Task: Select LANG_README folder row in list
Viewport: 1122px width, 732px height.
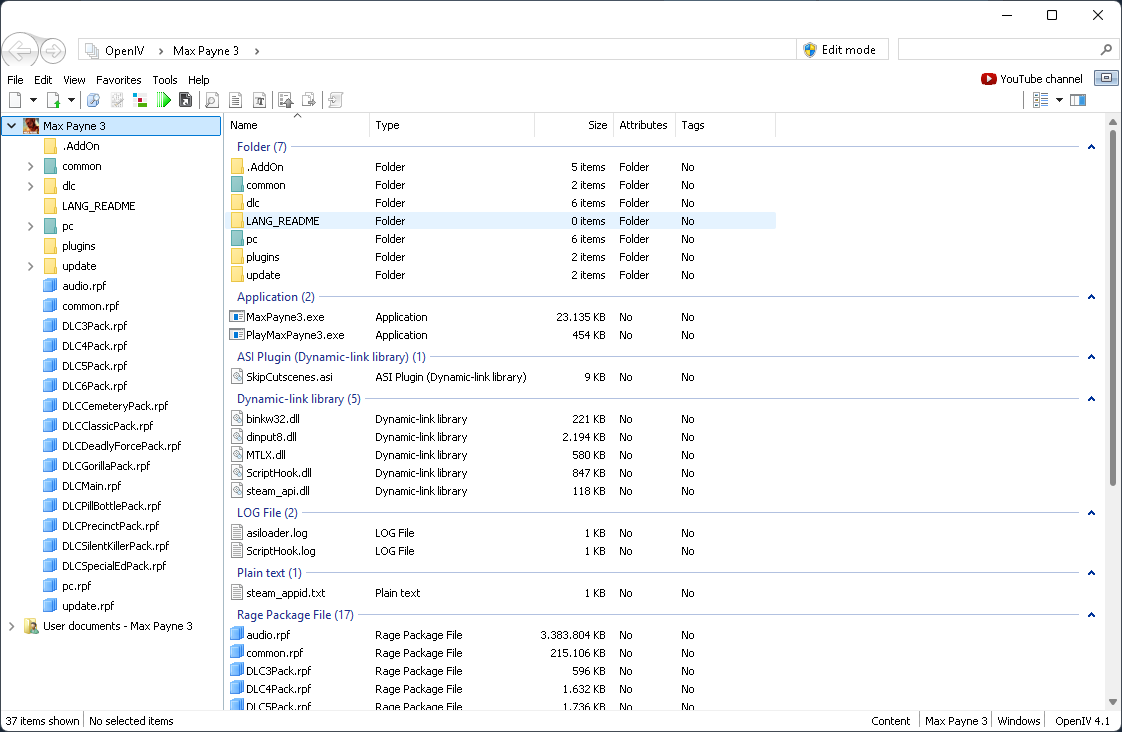Action: (501, 221)
